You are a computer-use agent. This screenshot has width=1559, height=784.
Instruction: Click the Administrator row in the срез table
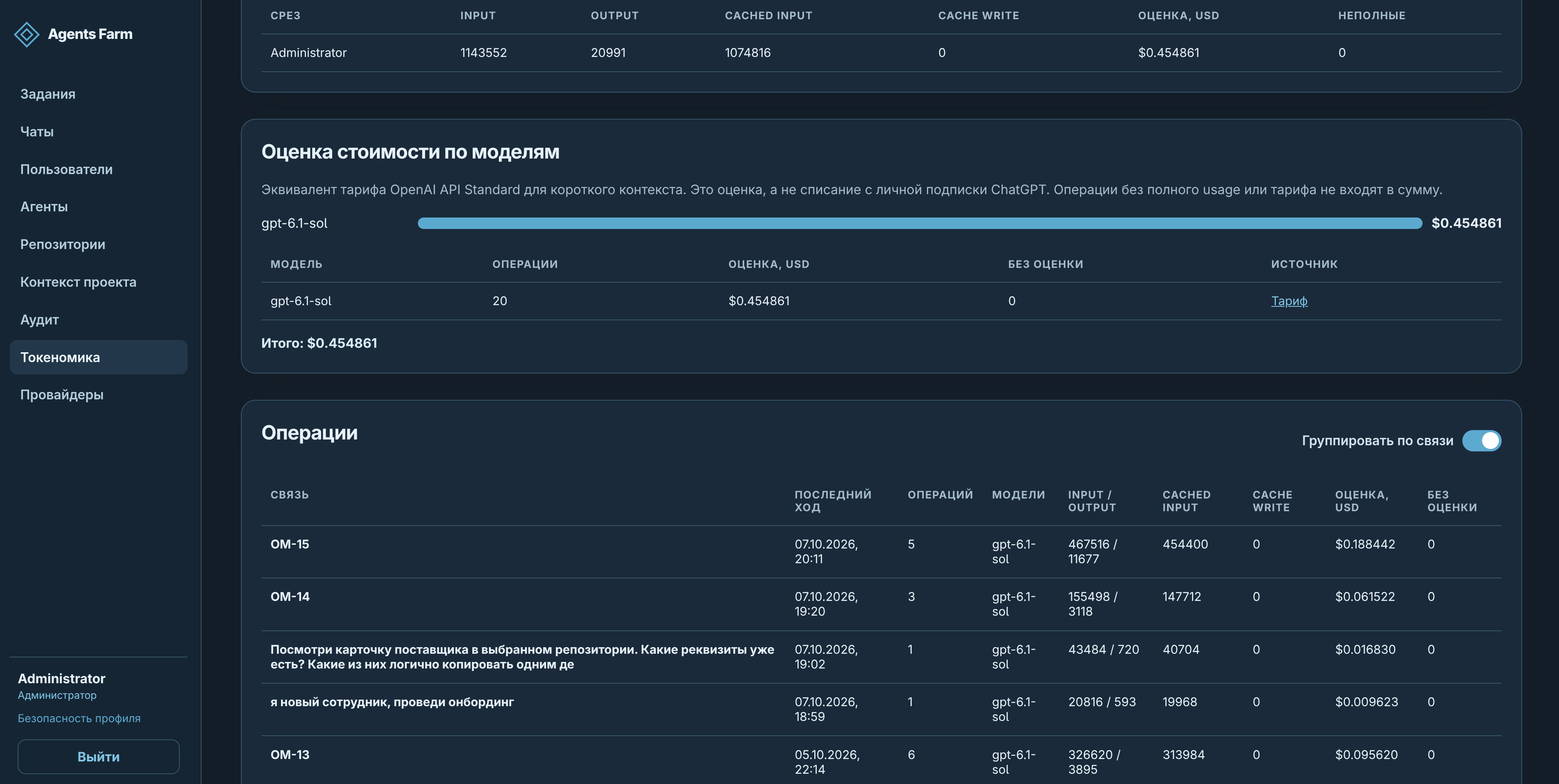coord(881,53)
